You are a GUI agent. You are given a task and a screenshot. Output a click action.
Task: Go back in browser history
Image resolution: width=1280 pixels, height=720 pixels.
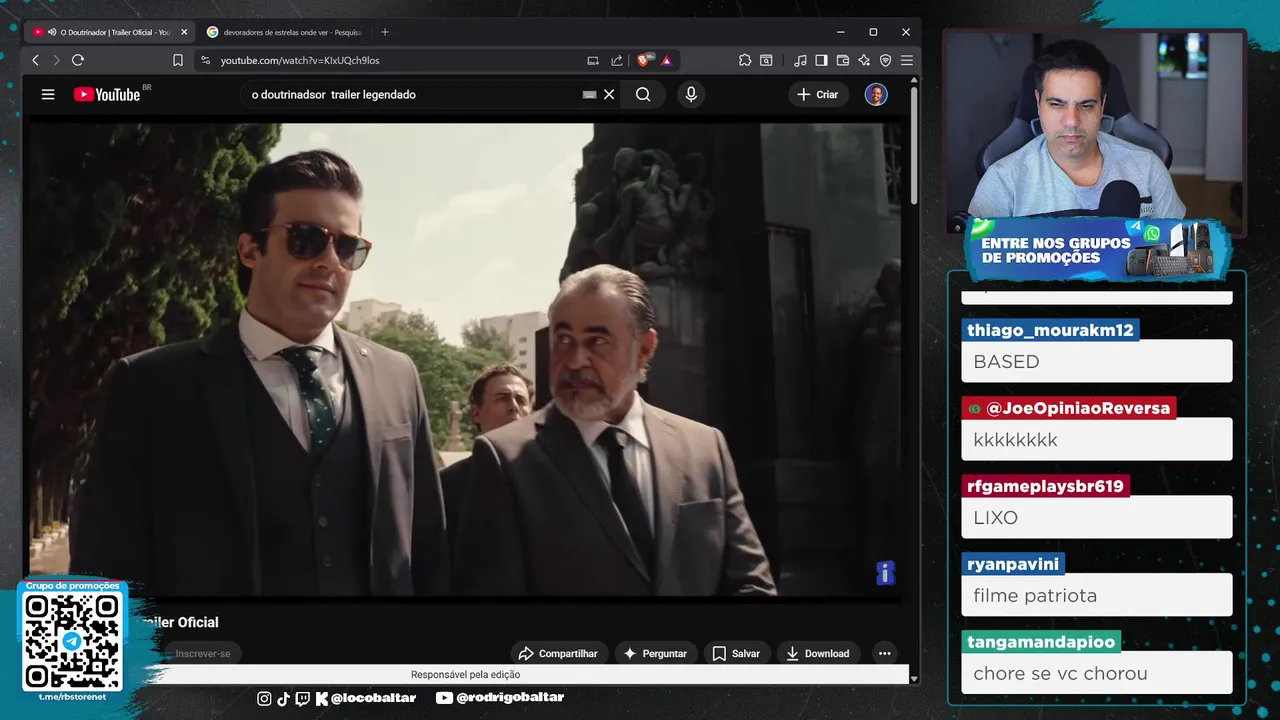35,60
